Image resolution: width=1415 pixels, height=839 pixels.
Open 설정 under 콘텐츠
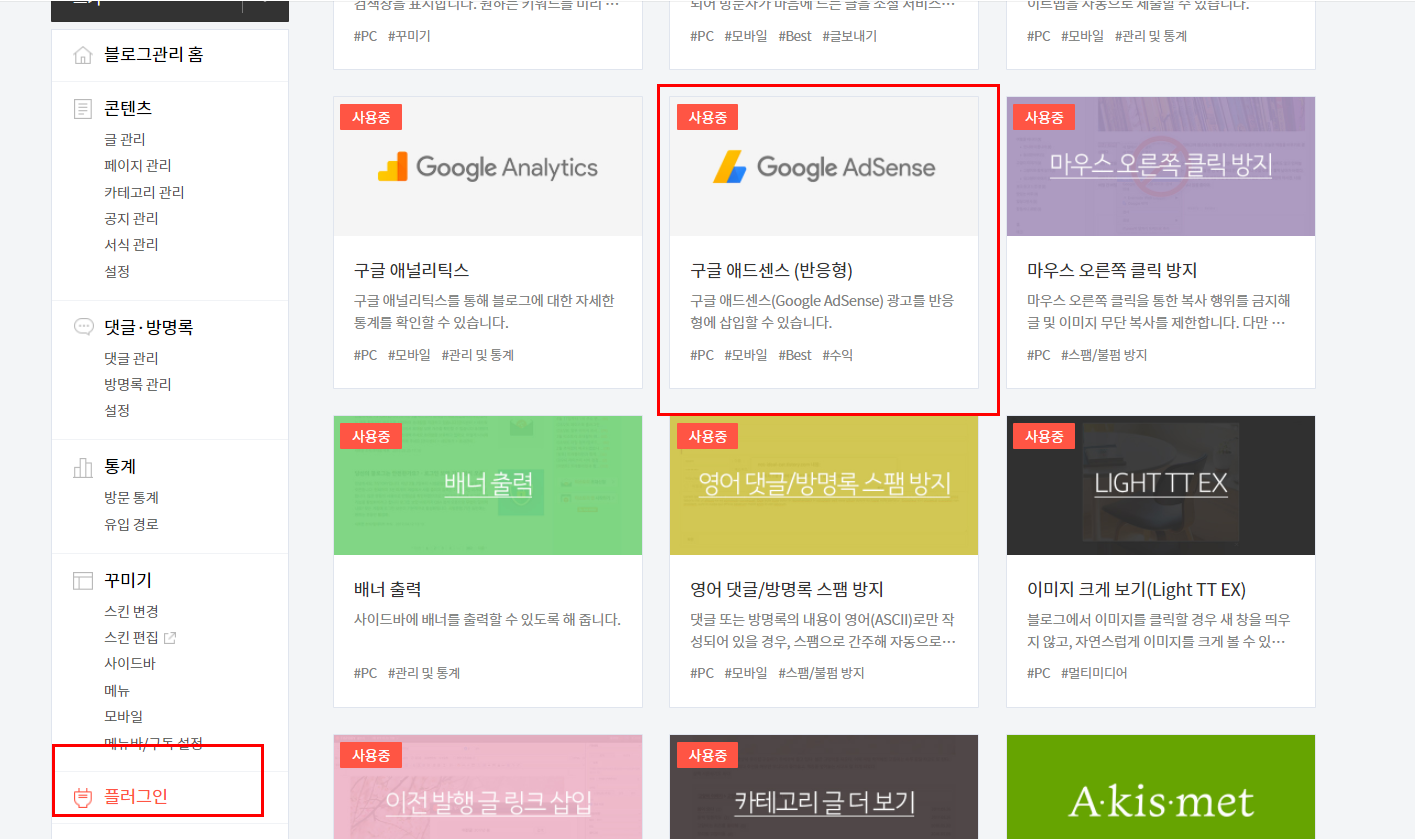[117, 271]
